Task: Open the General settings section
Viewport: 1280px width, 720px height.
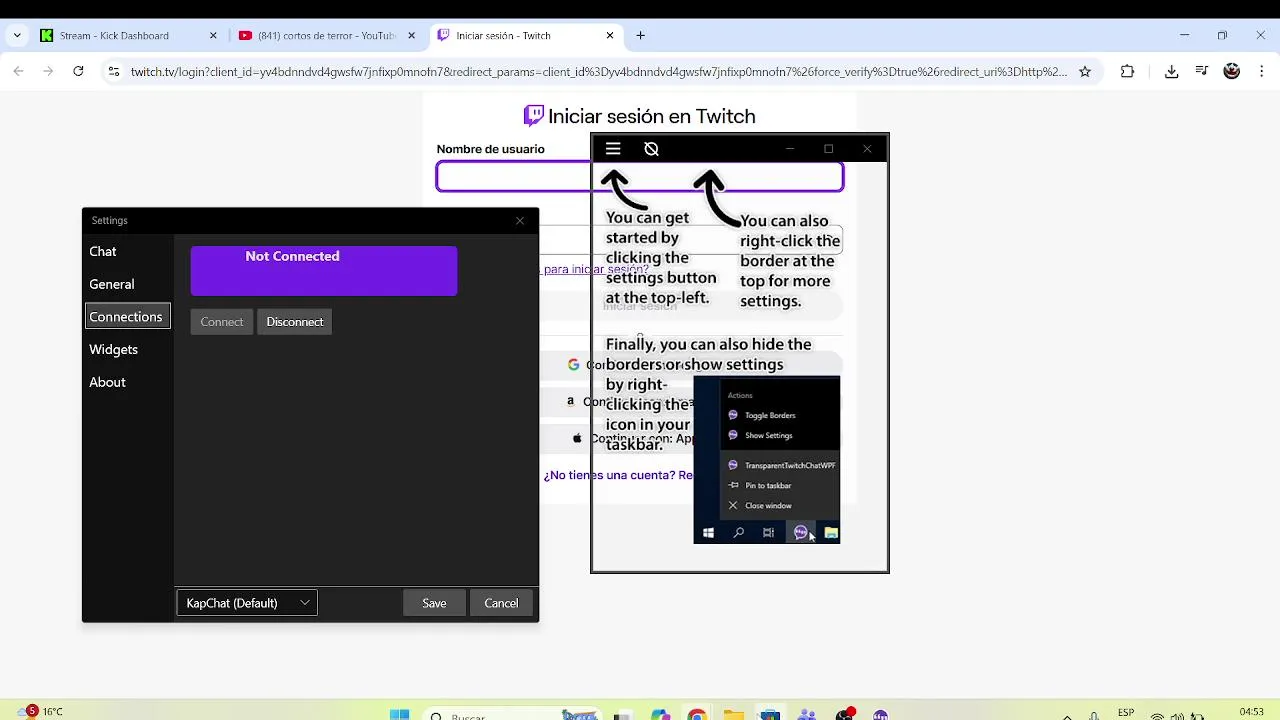Action: pos(112,284)
